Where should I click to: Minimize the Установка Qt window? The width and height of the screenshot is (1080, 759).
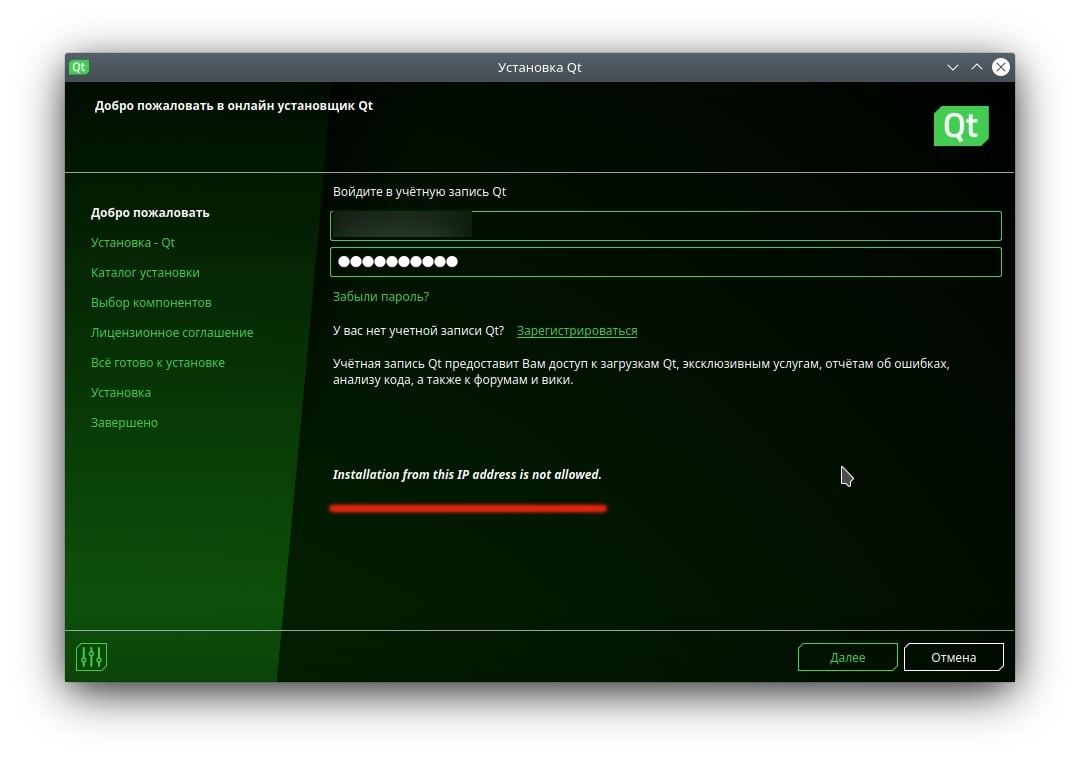[x=953, y=68]
